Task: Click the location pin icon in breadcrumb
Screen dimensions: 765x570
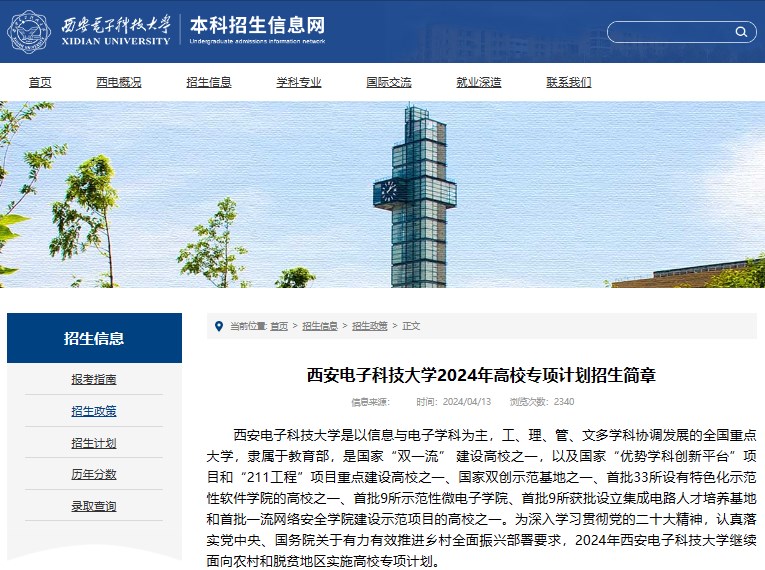Action: [x=219, y=326]
